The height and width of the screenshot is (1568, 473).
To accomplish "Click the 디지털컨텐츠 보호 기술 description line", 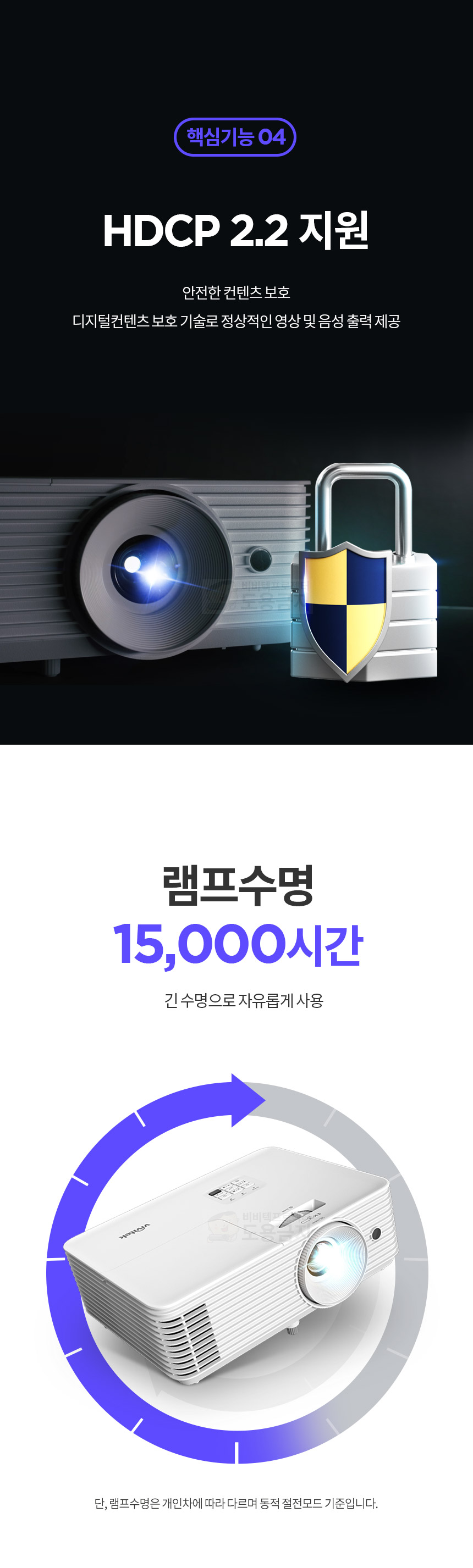I will [x=236, y=321].
